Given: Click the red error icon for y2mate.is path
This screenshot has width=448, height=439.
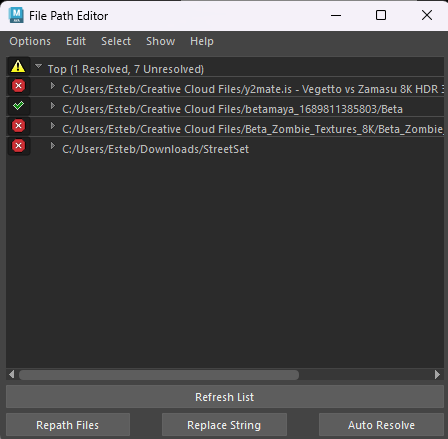Looking at the screenshot, I should 18,86.
